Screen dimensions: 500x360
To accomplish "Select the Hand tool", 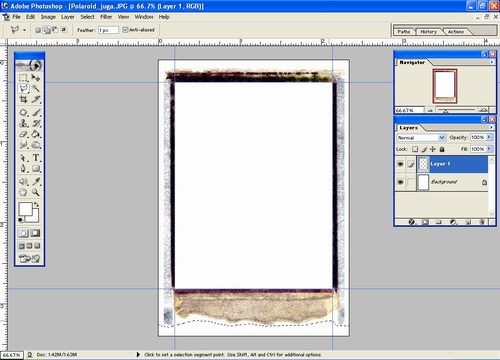I will [23, 192].
